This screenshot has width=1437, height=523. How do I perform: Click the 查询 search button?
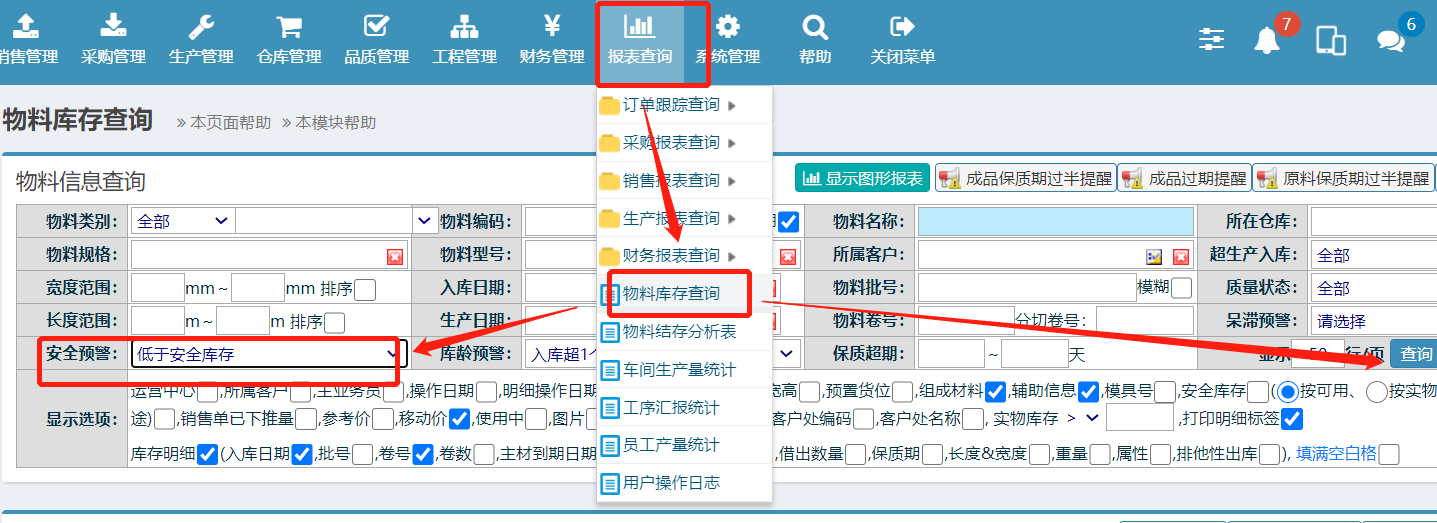click(x=1415, y=353)
